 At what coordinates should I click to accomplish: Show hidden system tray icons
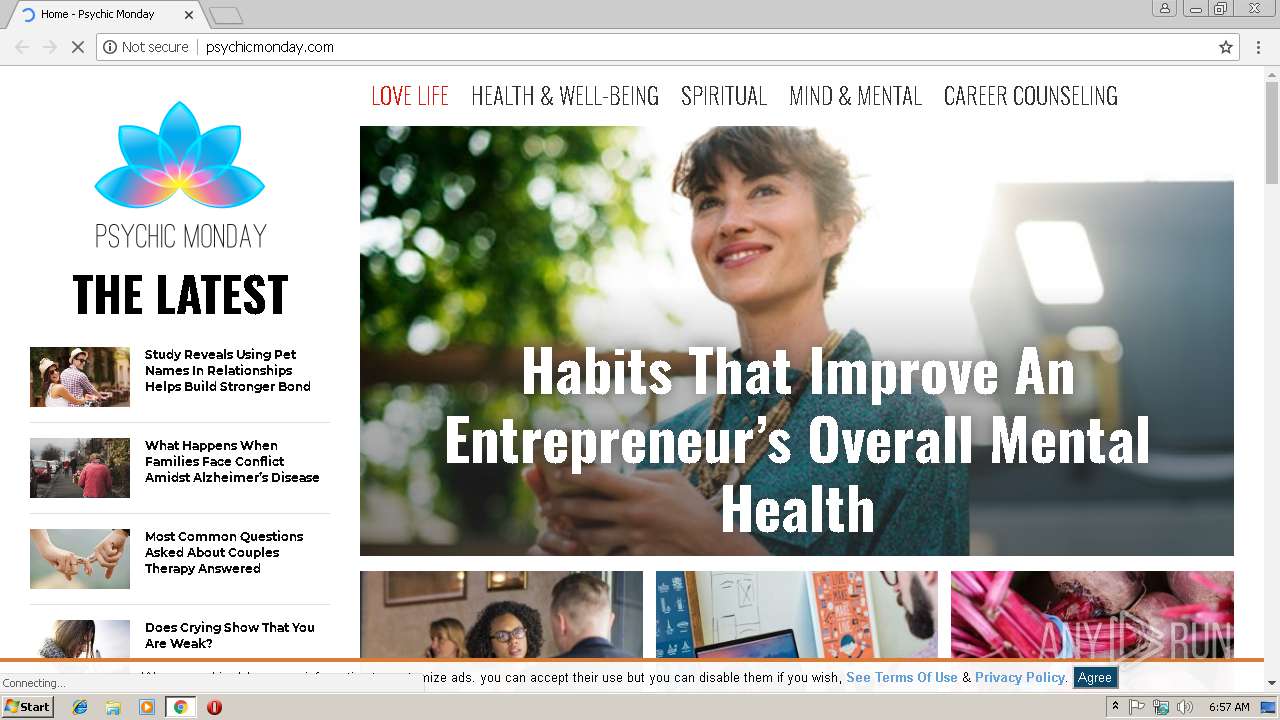tap(1115, 707)
